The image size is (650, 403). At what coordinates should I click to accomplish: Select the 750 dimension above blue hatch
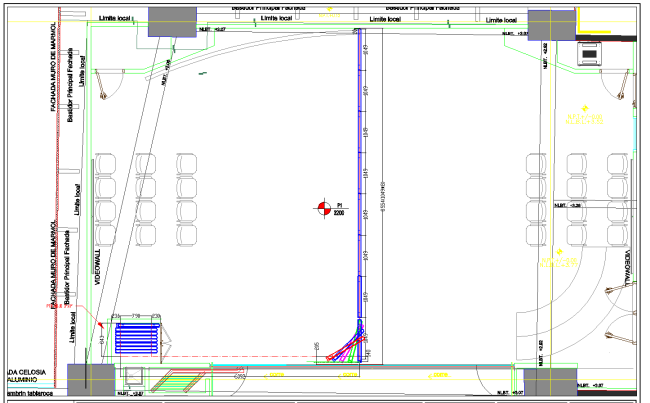click(136, 316)
